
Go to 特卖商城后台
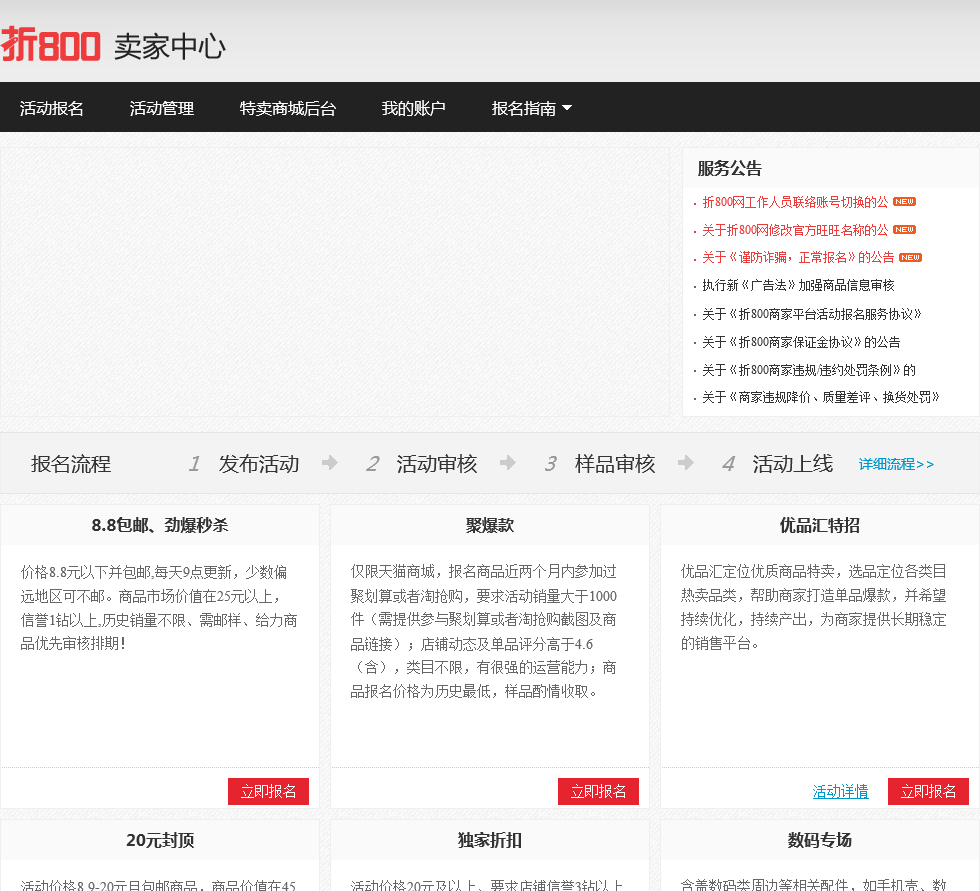(x=288, y=108)
